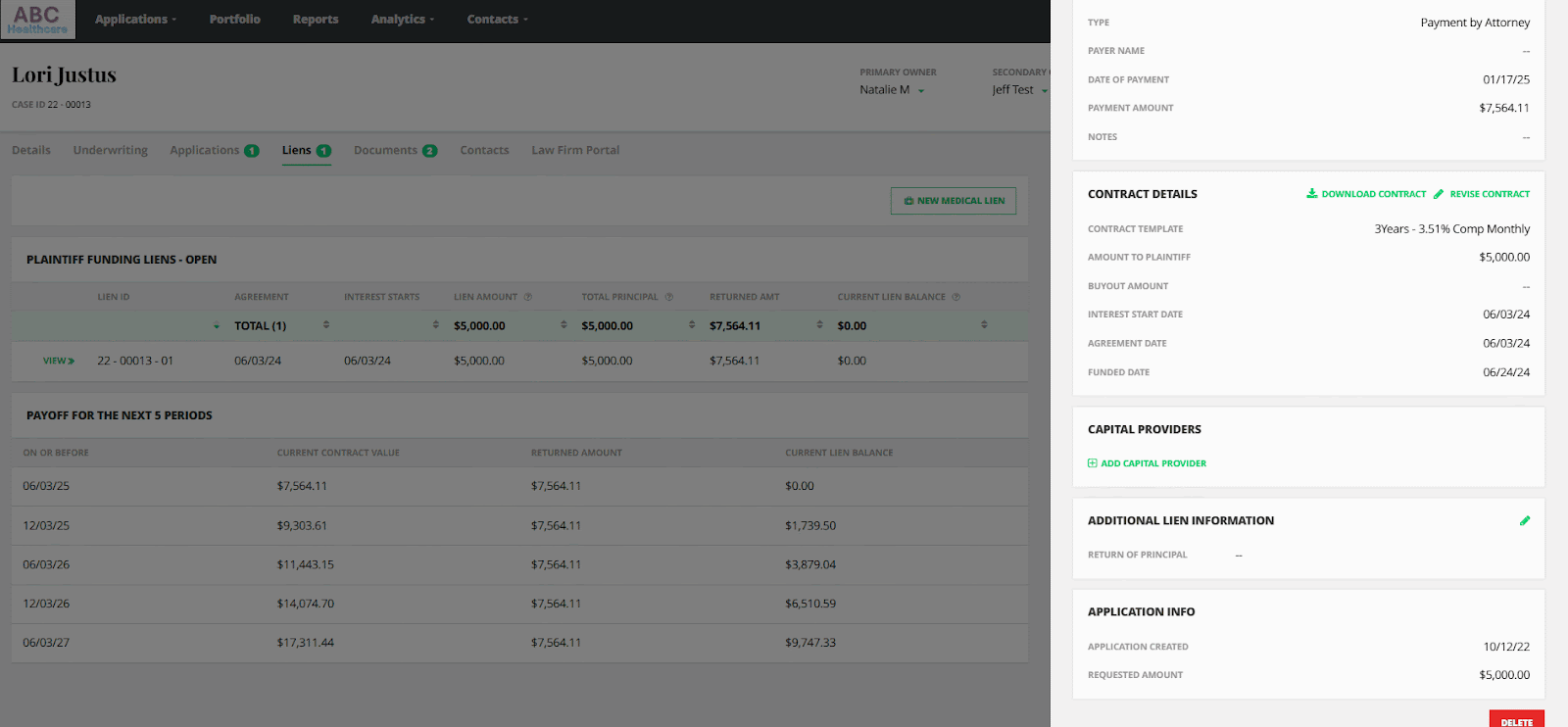Go to Portfolio in top navigation
Image resolution: width=1568 pixels, height=727 pixels.
point(235,20)
